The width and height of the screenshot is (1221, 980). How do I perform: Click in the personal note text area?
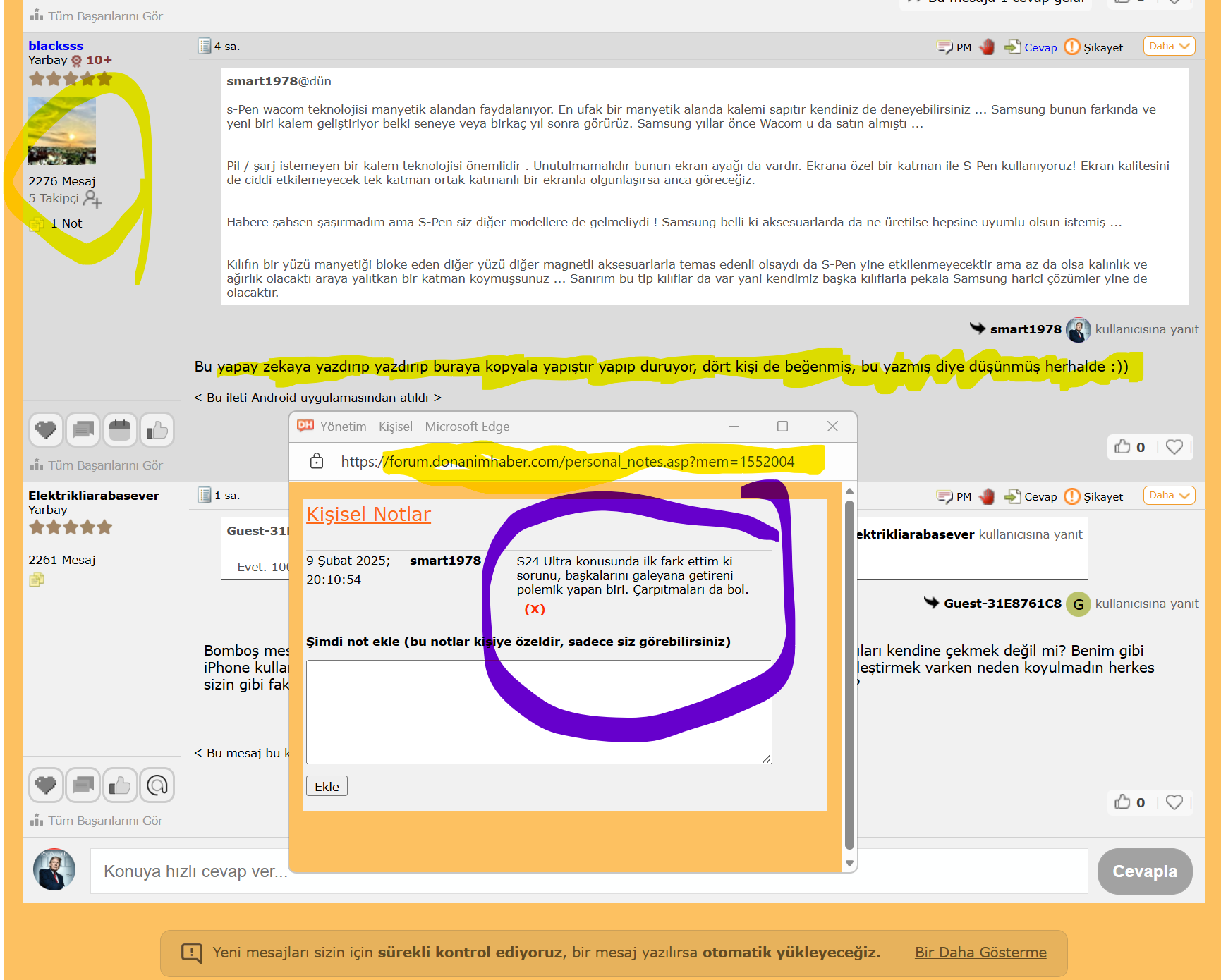coord(538,711)
